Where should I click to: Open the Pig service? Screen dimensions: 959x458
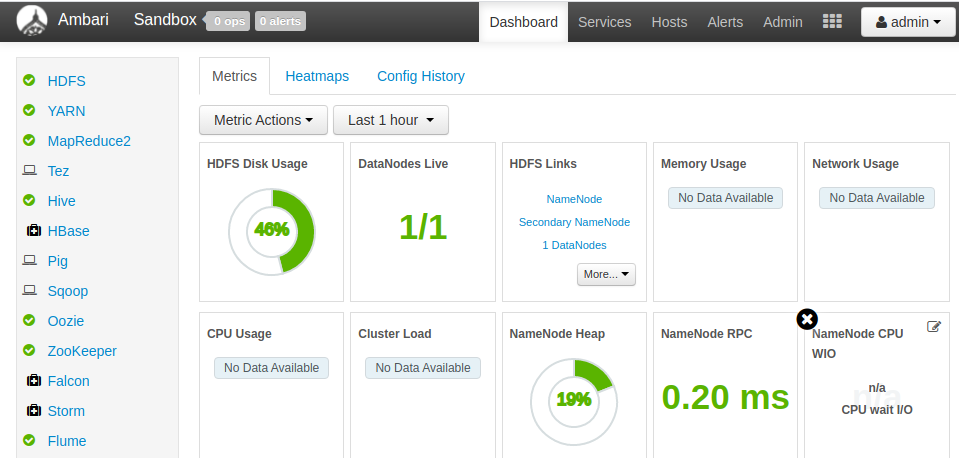57,261
